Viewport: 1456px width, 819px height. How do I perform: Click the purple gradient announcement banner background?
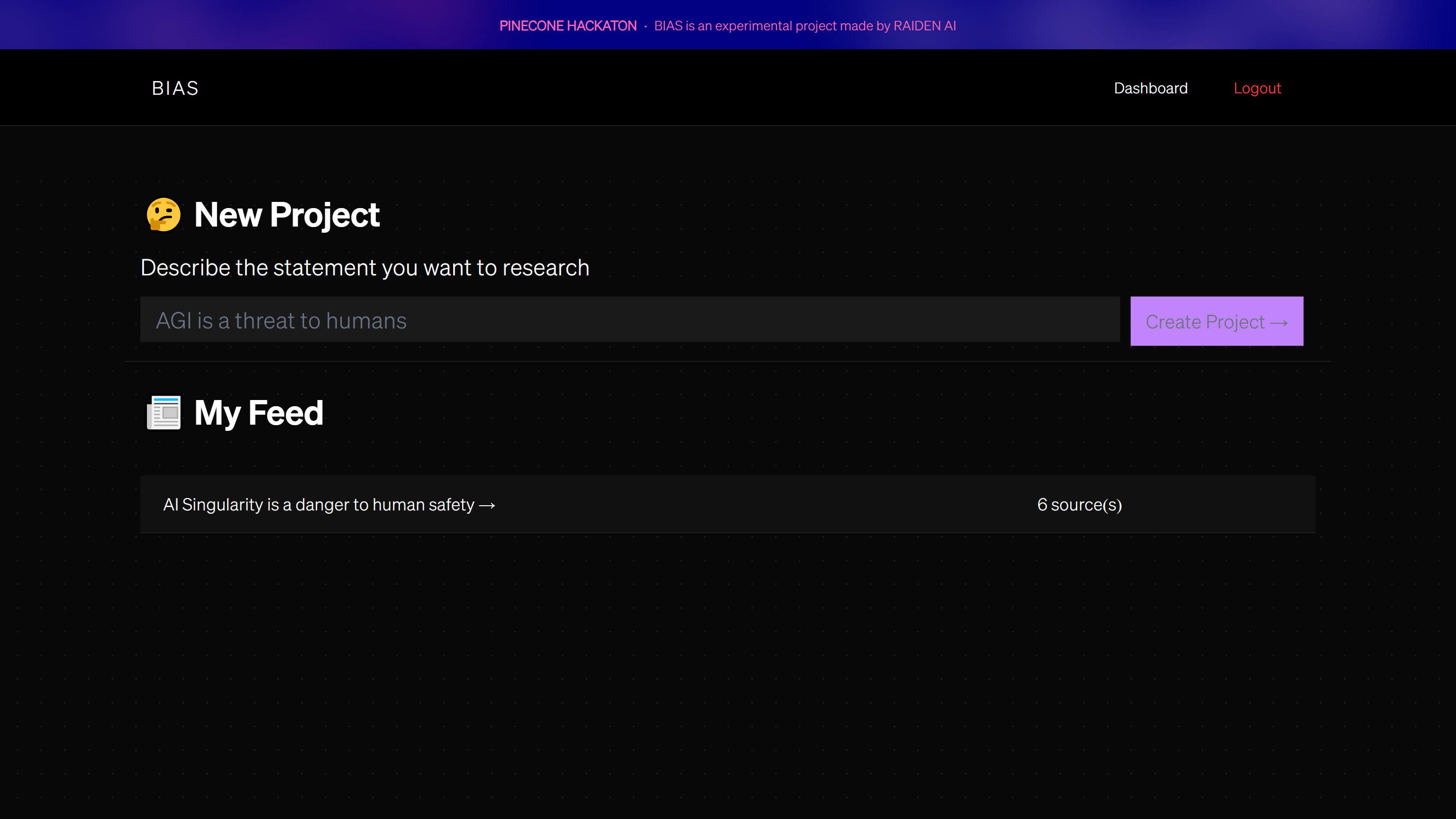[226, 25]
